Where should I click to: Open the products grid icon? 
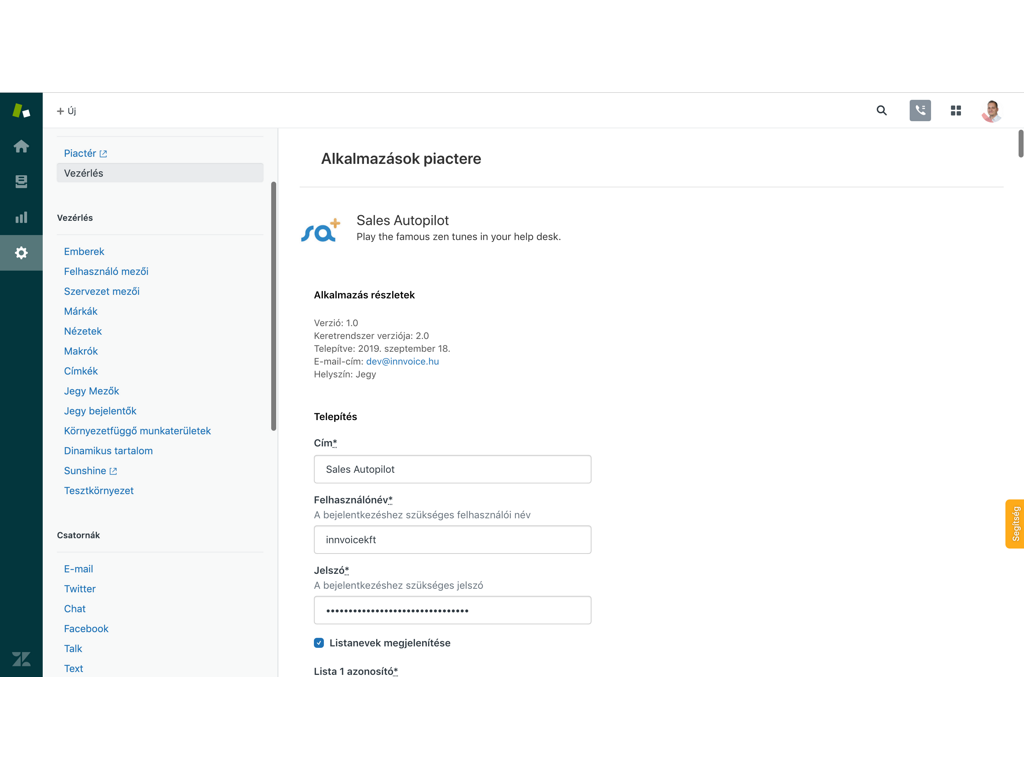955,111
